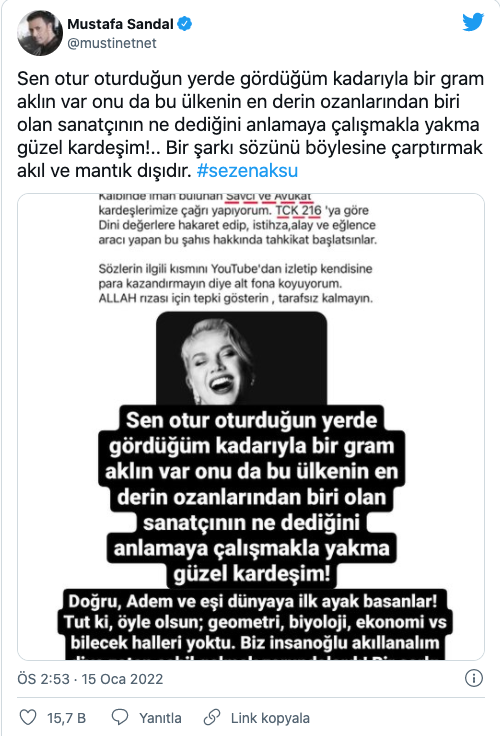The image size is (500, 736).
Task: Click the 'Sözlerin ilgili kısmını YouTube'dan' paragraph
Action: pyautogui.click(x=236, y=284)
